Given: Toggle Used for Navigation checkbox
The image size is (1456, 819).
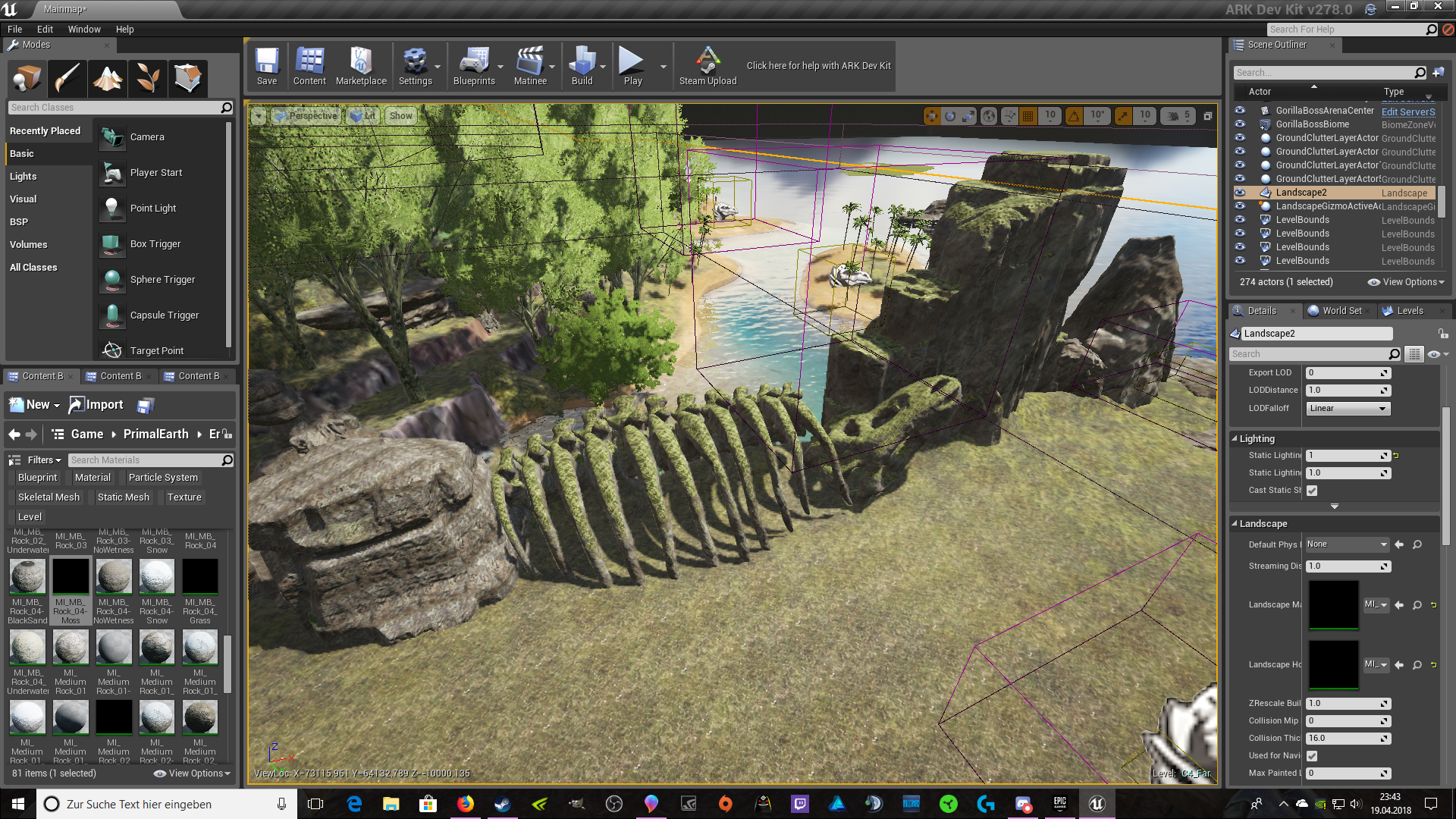Looking at the screenshot, I should (1312, 756).
